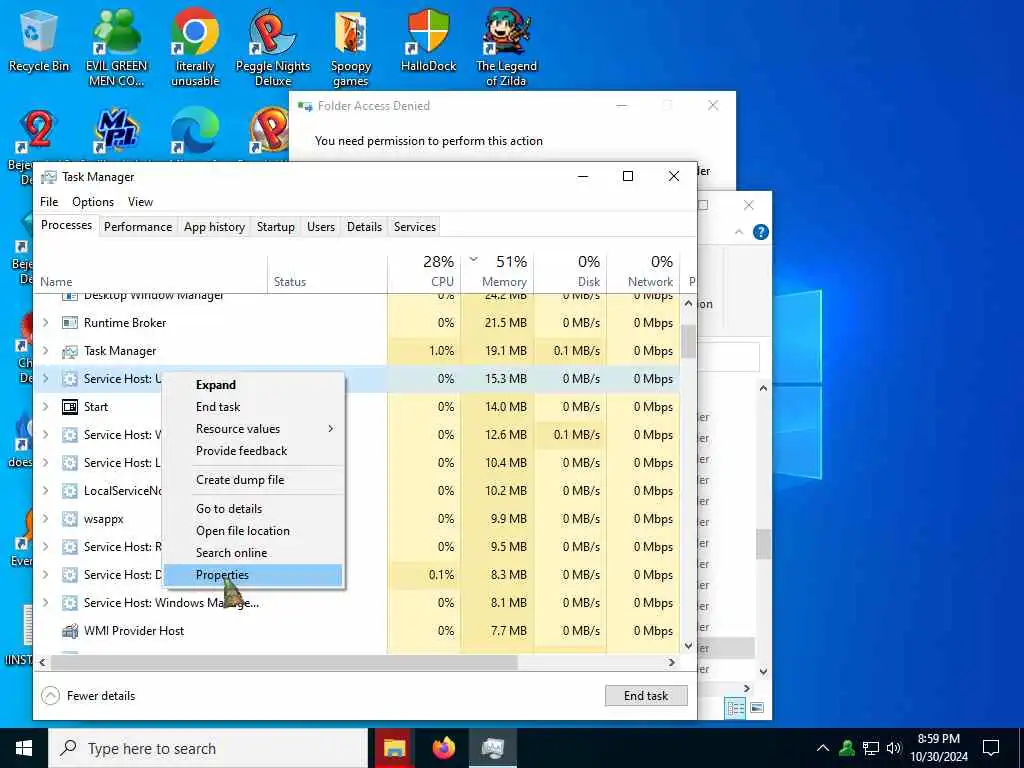Click the Microsoft Edge desktop icon
This screenshot has width=1024, height=768.
(x=195, y=131)
